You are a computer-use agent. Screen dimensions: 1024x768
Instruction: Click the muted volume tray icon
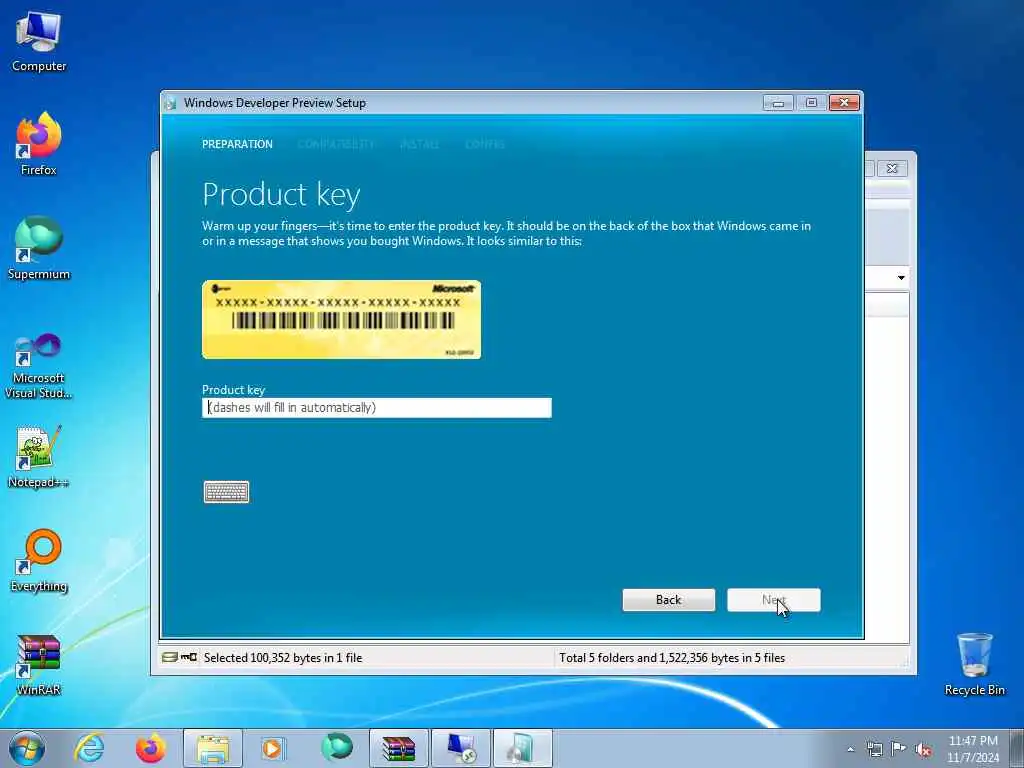923,749
